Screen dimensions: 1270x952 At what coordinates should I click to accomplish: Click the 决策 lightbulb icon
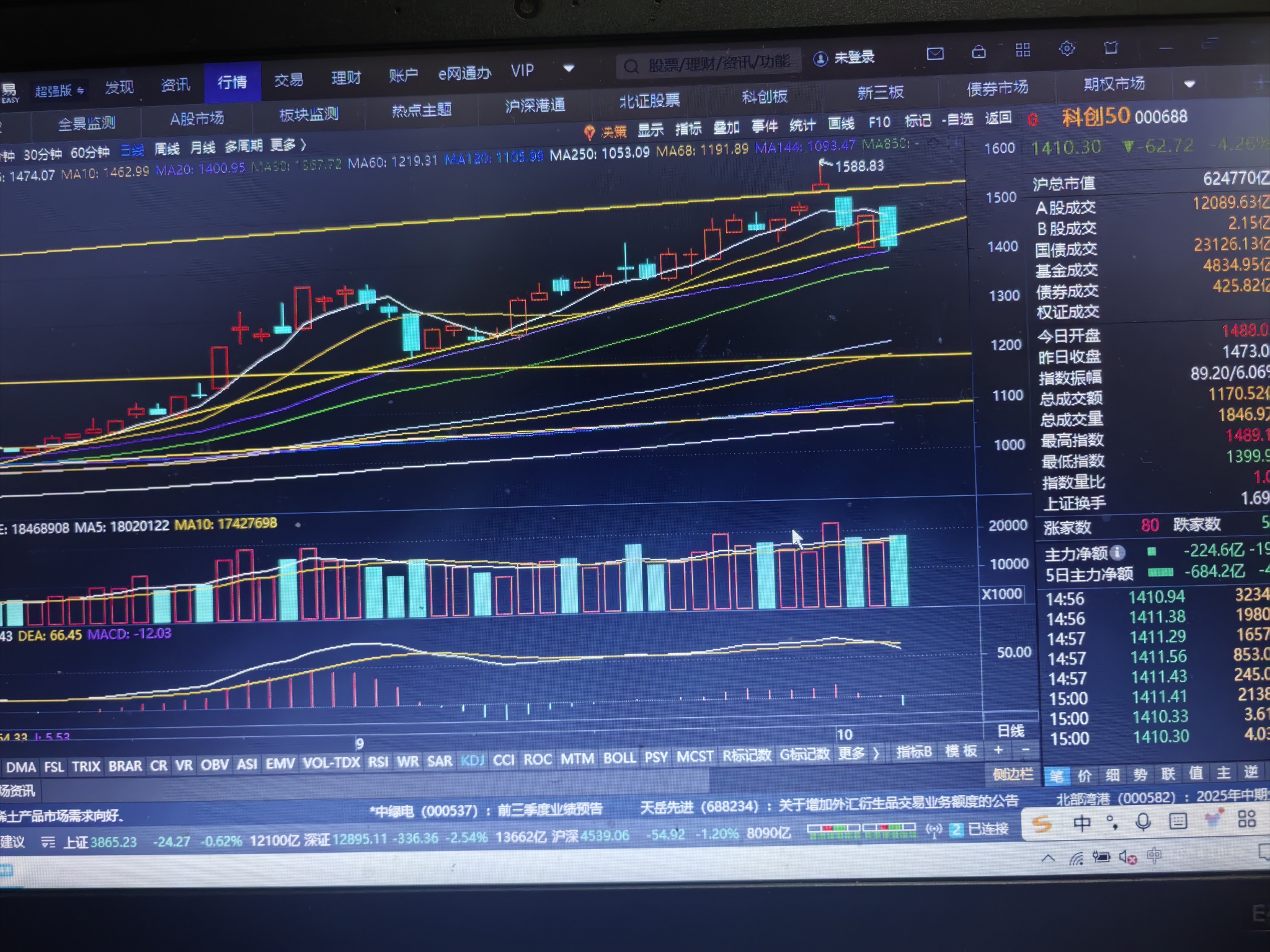pyautogui.click(x=589, y=132)
